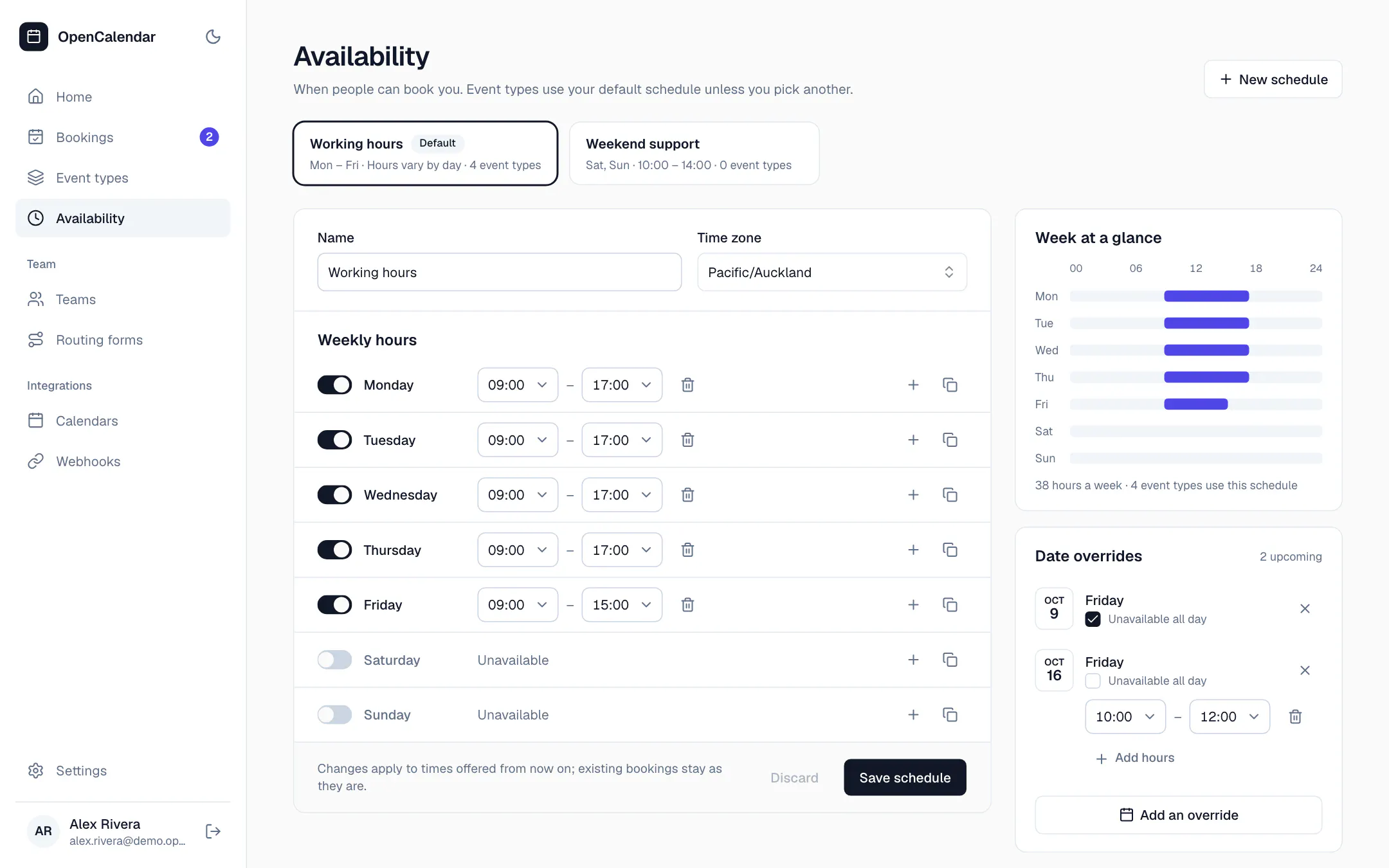Go to Event types in sidebar
Screen dimensions: 1389x868
tap(123, 177)
